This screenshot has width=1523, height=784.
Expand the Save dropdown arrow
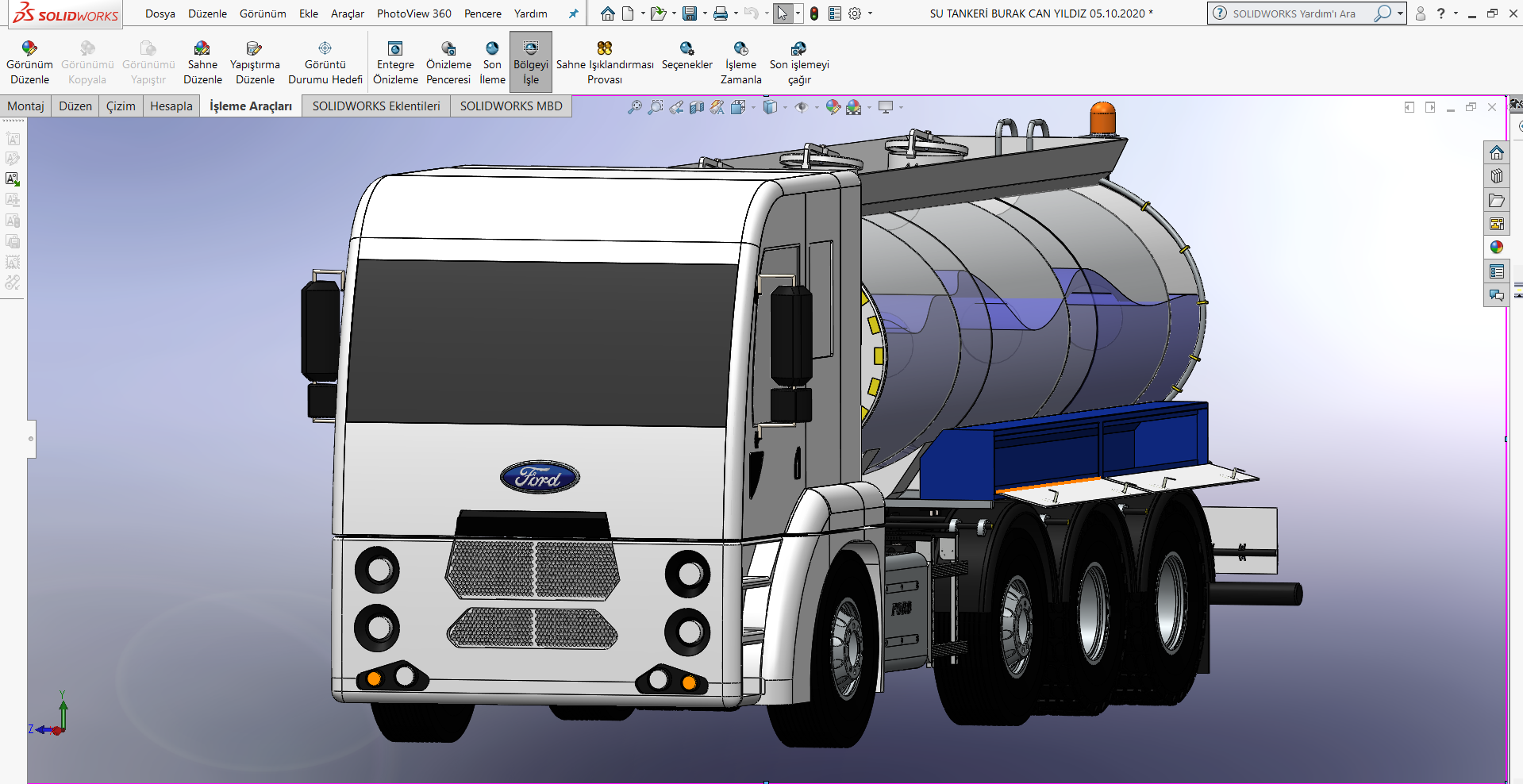(705, 13)
